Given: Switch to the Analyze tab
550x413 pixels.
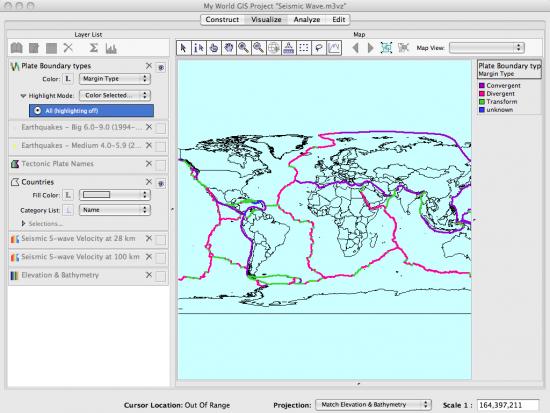Looking at the screenshot, I should (307, 20).
